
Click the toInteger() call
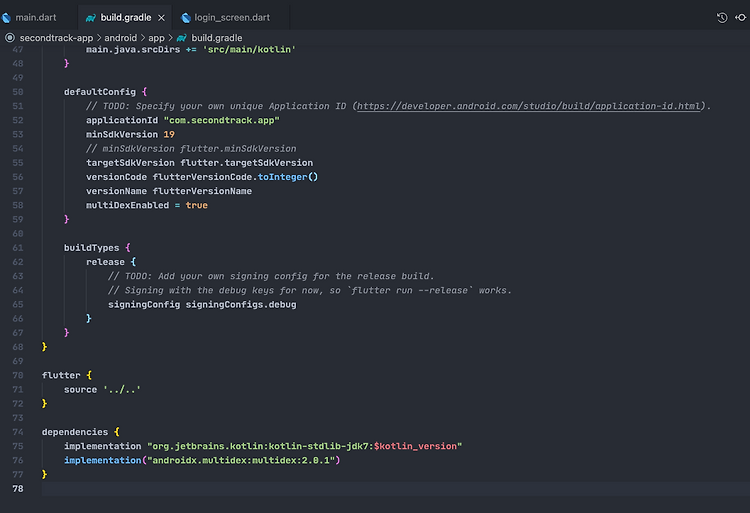[x=288, y=177]
